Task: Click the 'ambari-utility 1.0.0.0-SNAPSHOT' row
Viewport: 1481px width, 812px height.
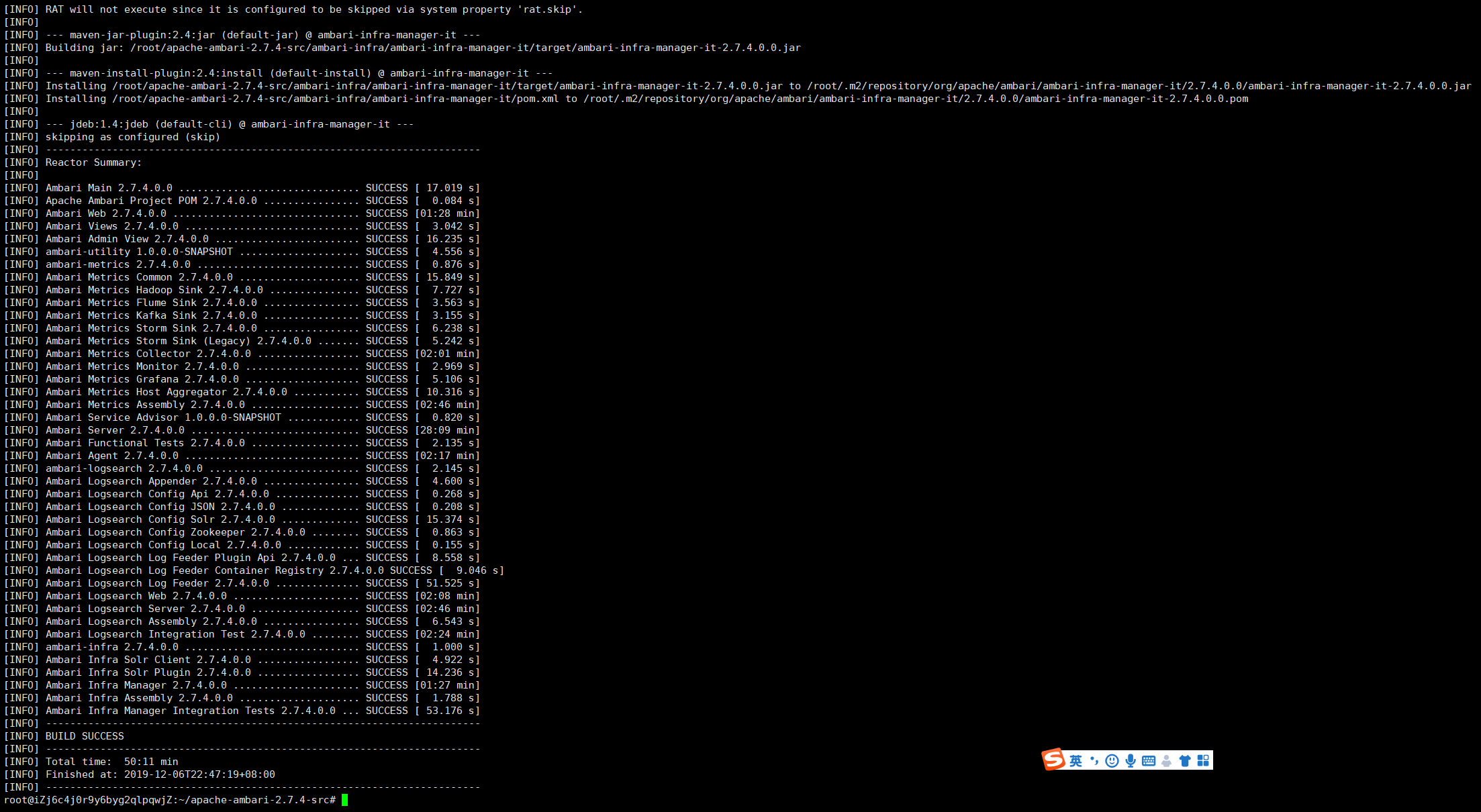Action: click(242, 252)
